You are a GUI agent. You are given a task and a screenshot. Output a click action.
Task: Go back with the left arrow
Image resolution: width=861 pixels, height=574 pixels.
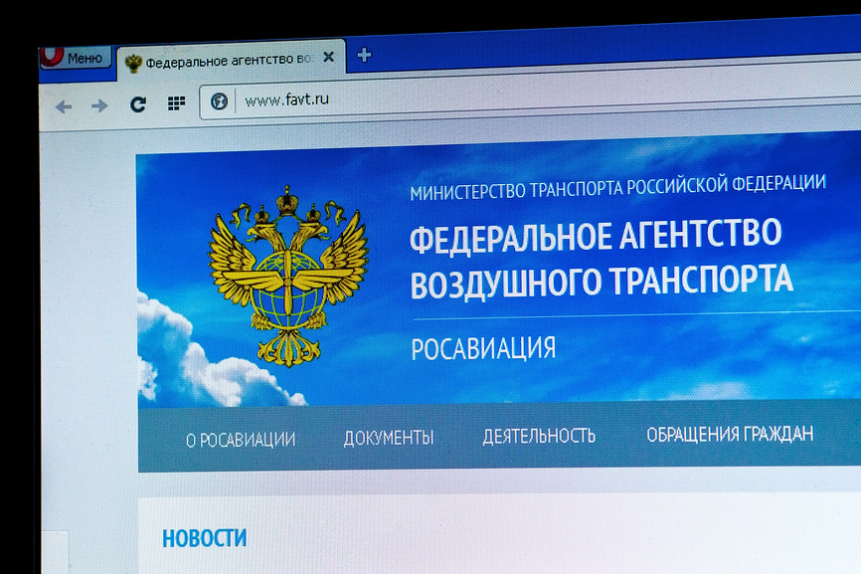pos(64,106)
